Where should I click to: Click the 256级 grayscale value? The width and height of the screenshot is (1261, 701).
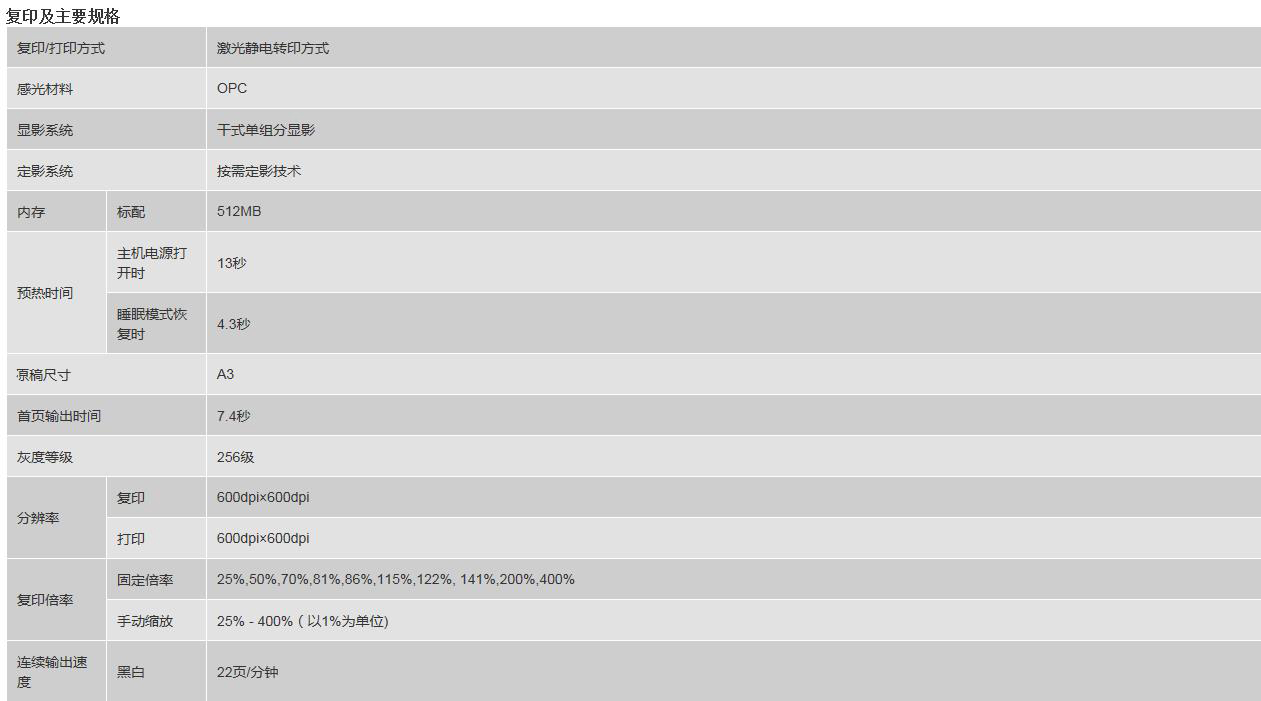coord(236,457)
